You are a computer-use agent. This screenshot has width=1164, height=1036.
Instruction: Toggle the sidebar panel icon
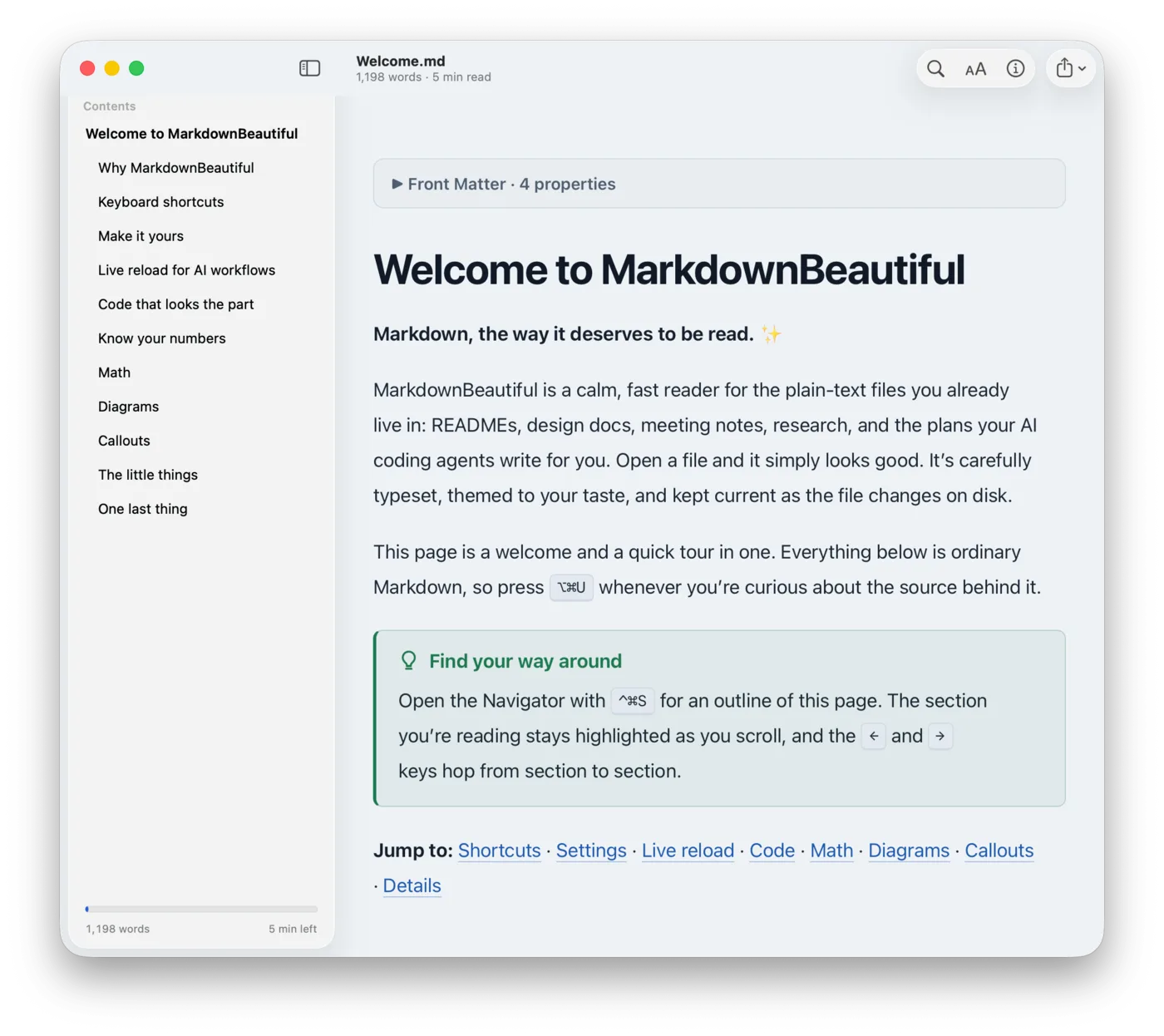(x=309, y=68)
